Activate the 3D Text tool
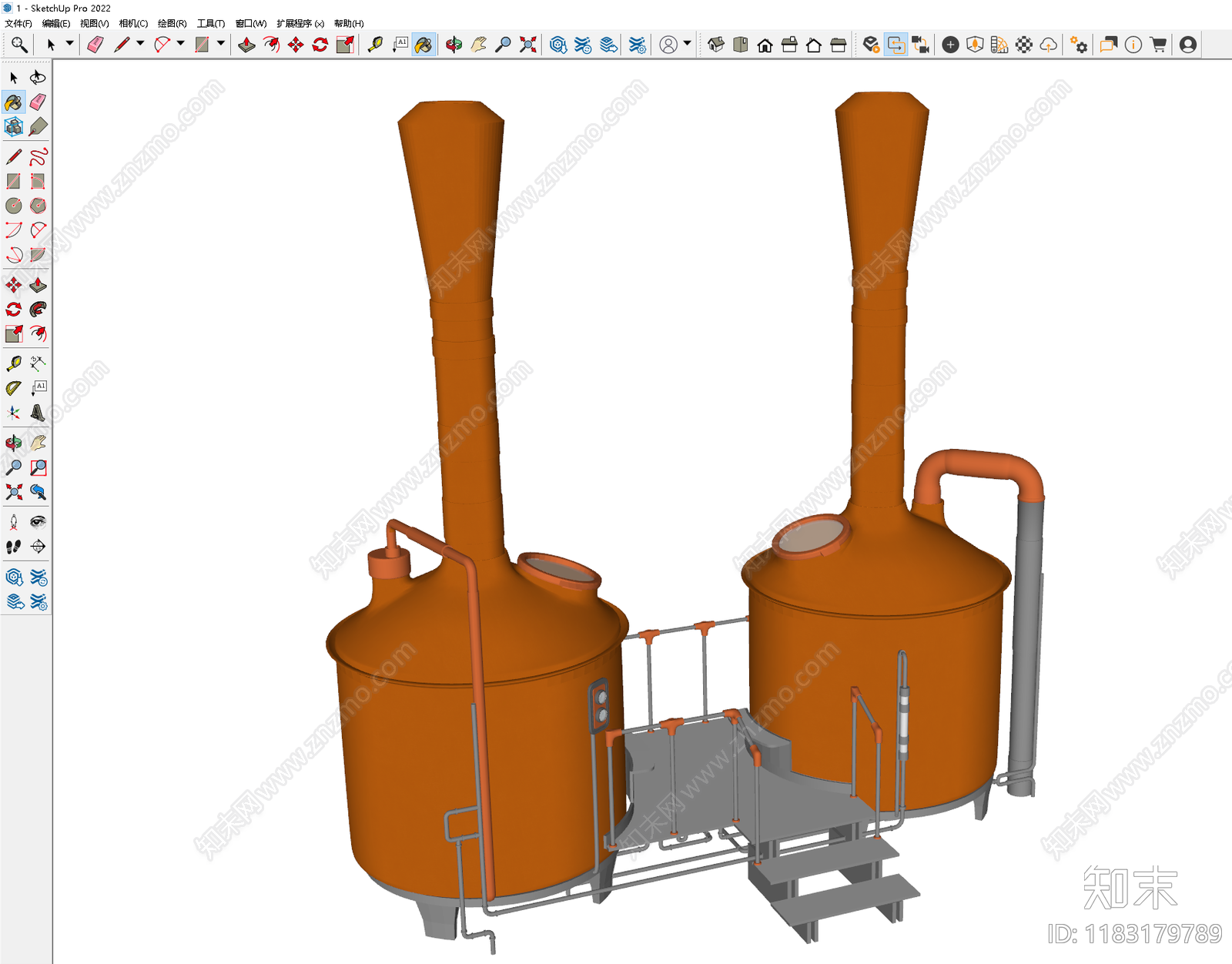Viewport: 1232px width, 964px height. pos(38,413)
